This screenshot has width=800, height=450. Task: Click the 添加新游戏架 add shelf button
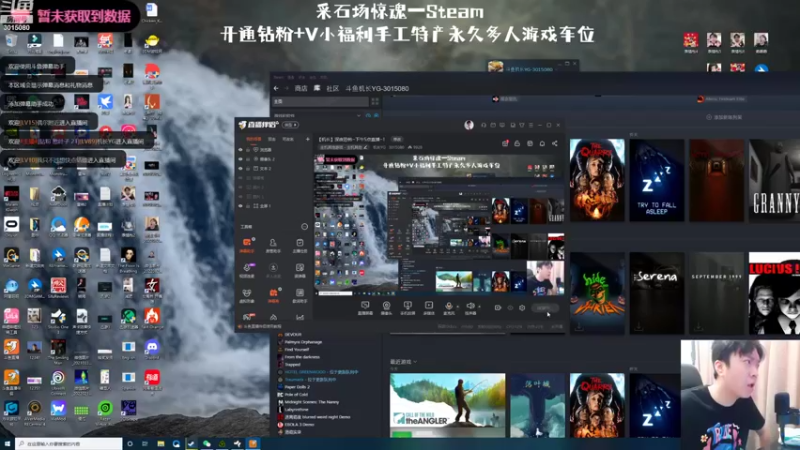click(x=724, y=117)
